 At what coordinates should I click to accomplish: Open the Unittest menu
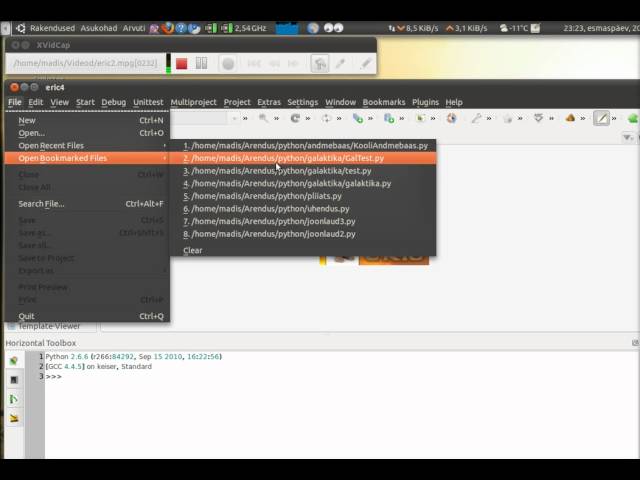click(x=148, y=102)
